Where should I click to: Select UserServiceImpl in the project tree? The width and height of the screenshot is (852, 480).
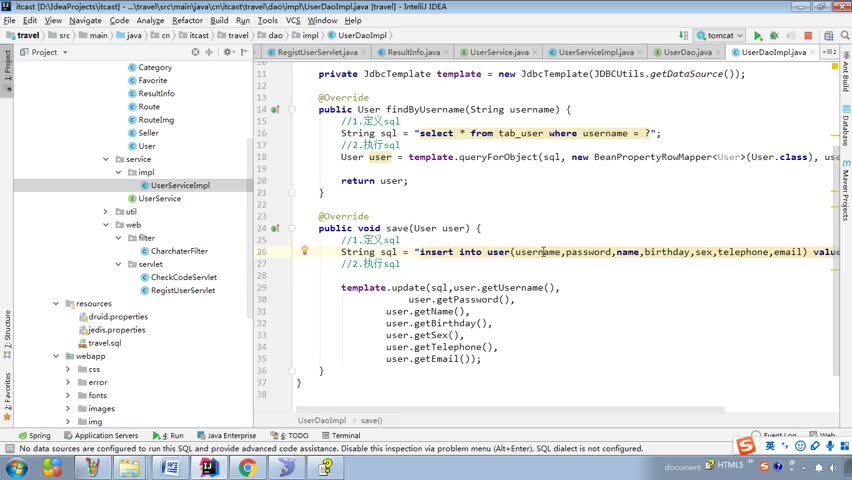coord(180,185)
